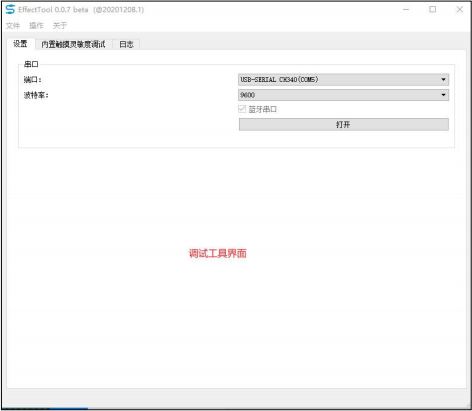The height and width of the screenshot is (411, 472).
Task: Expand the 端口 USB-SERIAL CH340 dropdown
Action: tap(343, 79)
